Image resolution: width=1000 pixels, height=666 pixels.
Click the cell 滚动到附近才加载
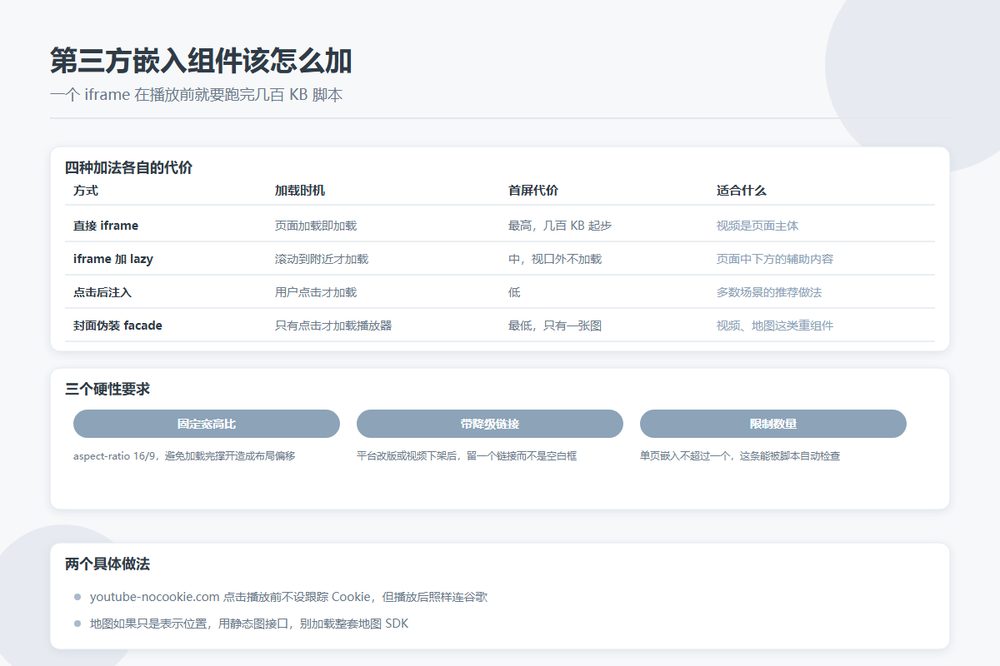coord(321,259)
